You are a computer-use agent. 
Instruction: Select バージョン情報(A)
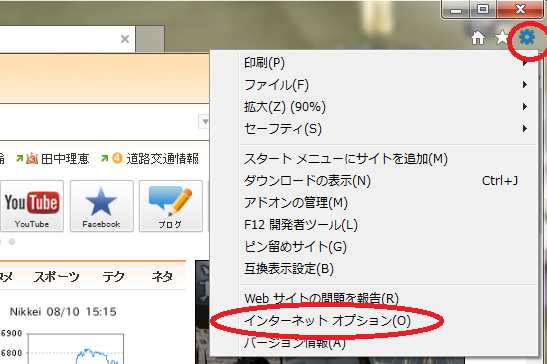click(x=388, y=343)
